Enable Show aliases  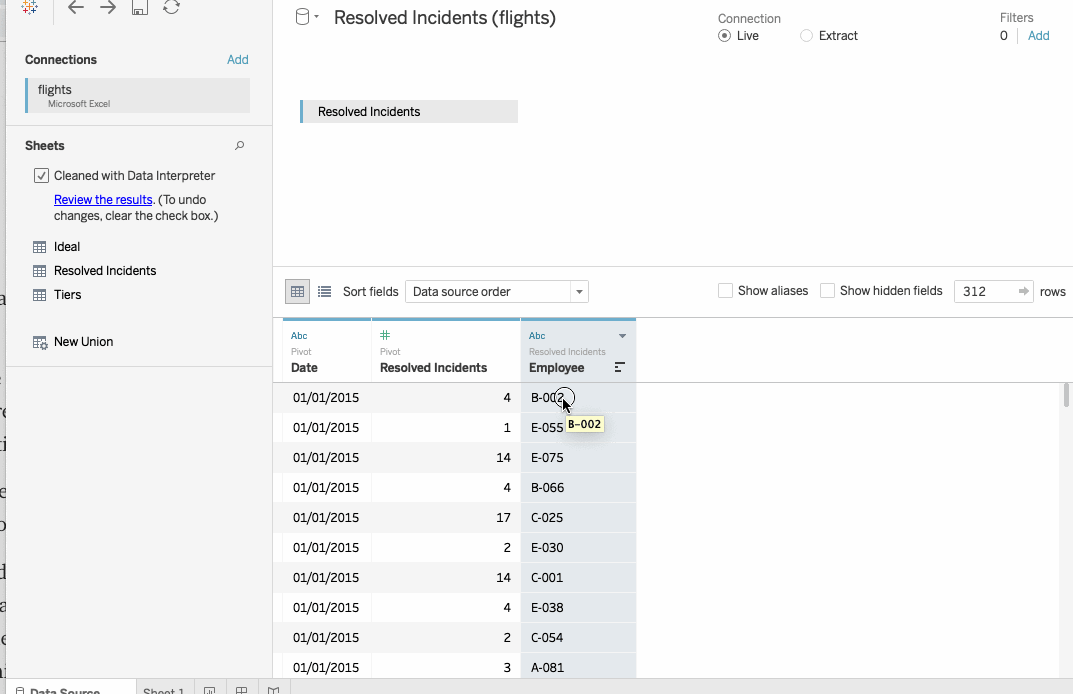pos(725,291)
